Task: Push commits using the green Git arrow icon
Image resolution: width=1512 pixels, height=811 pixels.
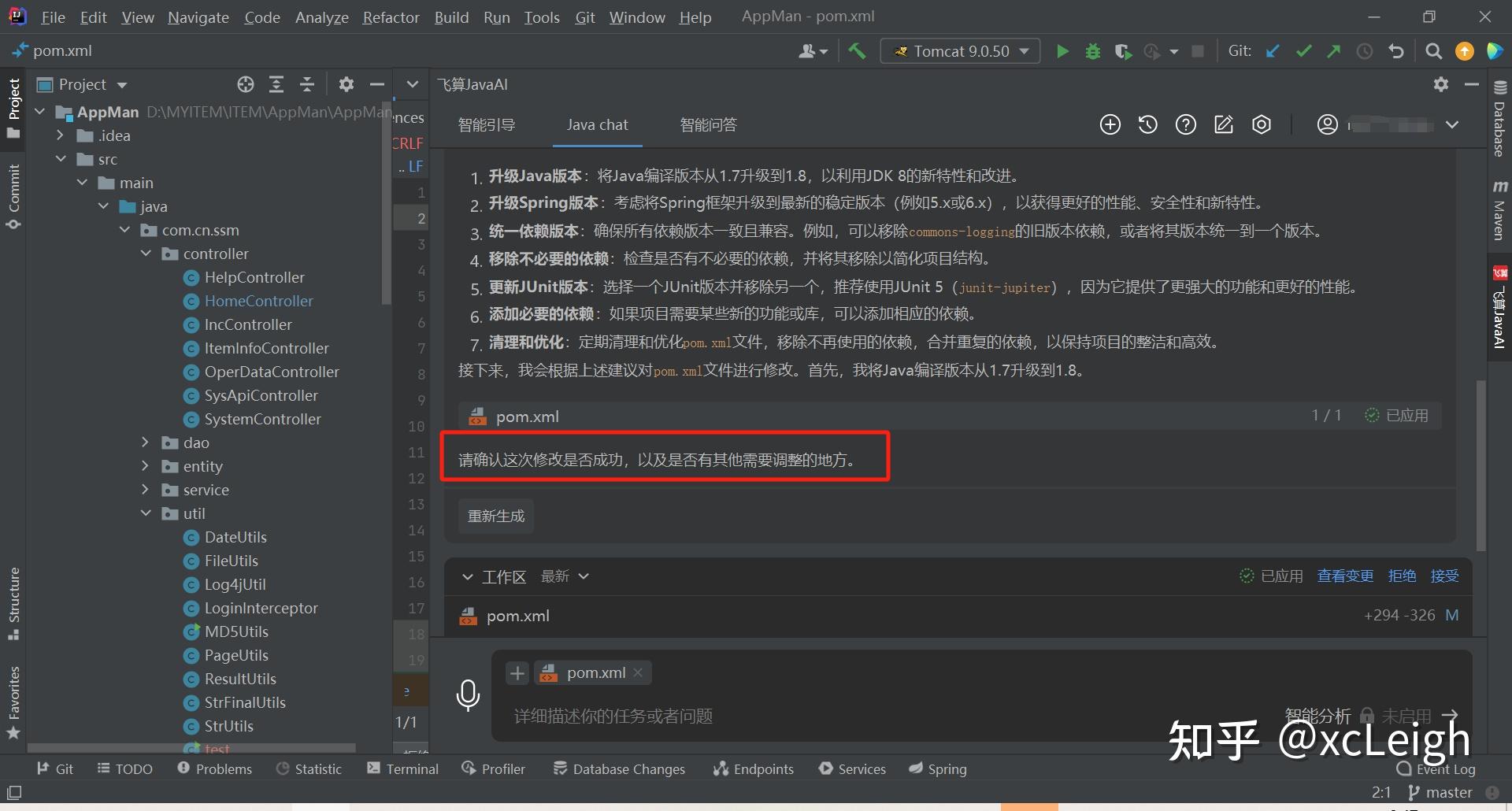Action: coord(1334,50)
